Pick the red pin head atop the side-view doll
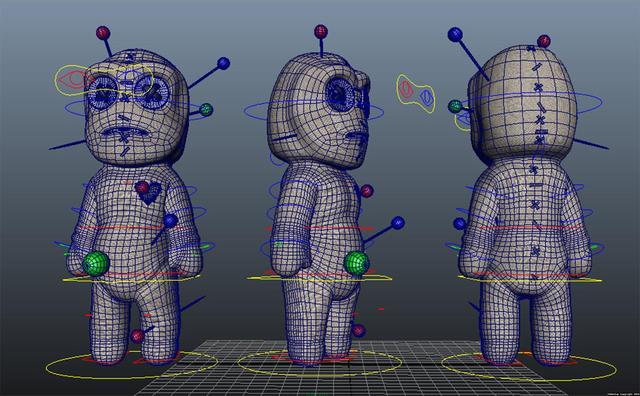Image resolution: width=640 pixels, height=396 pixels. (321, 31)
